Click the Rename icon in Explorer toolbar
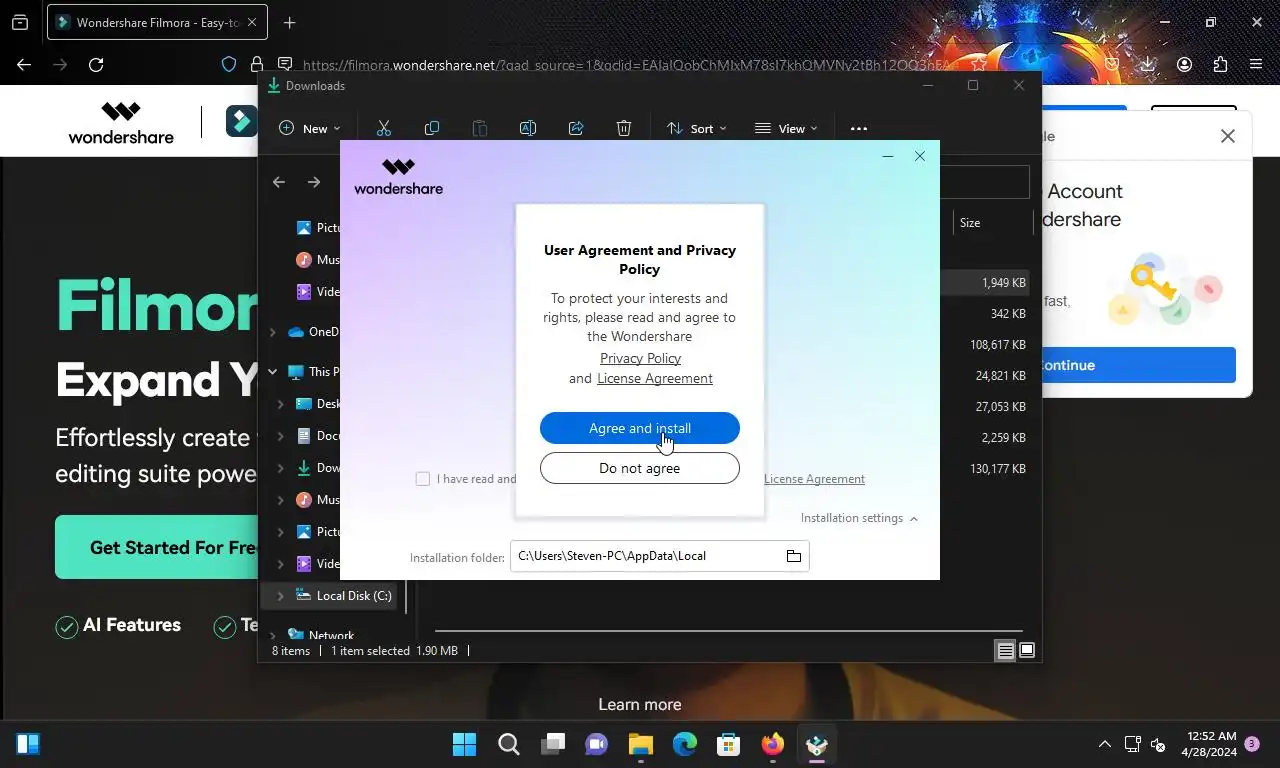 528,128
